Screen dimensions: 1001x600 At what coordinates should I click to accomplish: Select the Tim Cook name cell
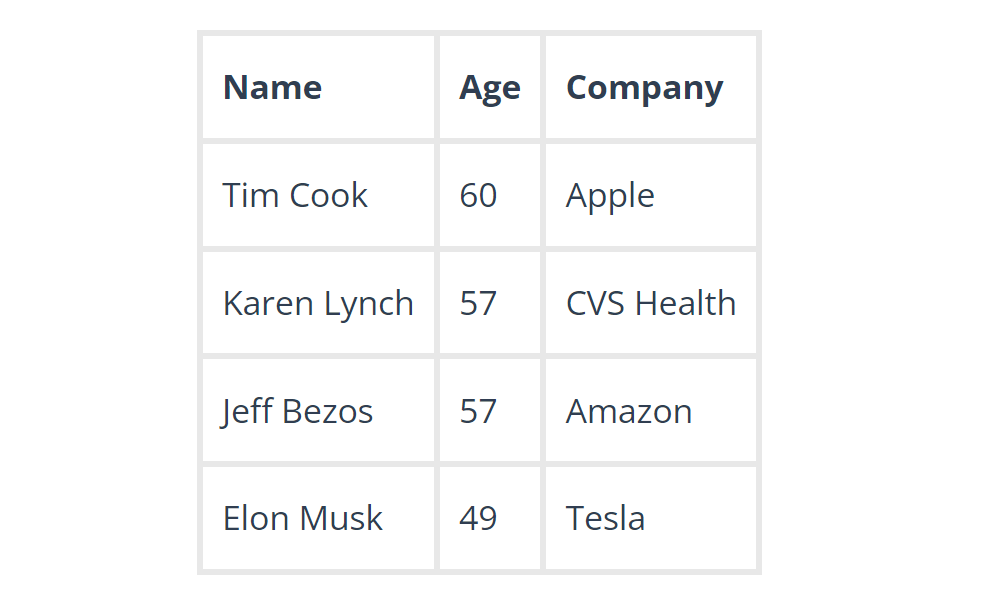(295, 195)
